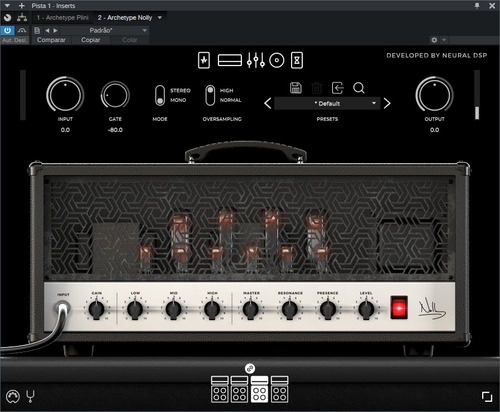The height and width of the screenshot is (412, 500).
Task: Click the Colar button
Action: (130, 40)
